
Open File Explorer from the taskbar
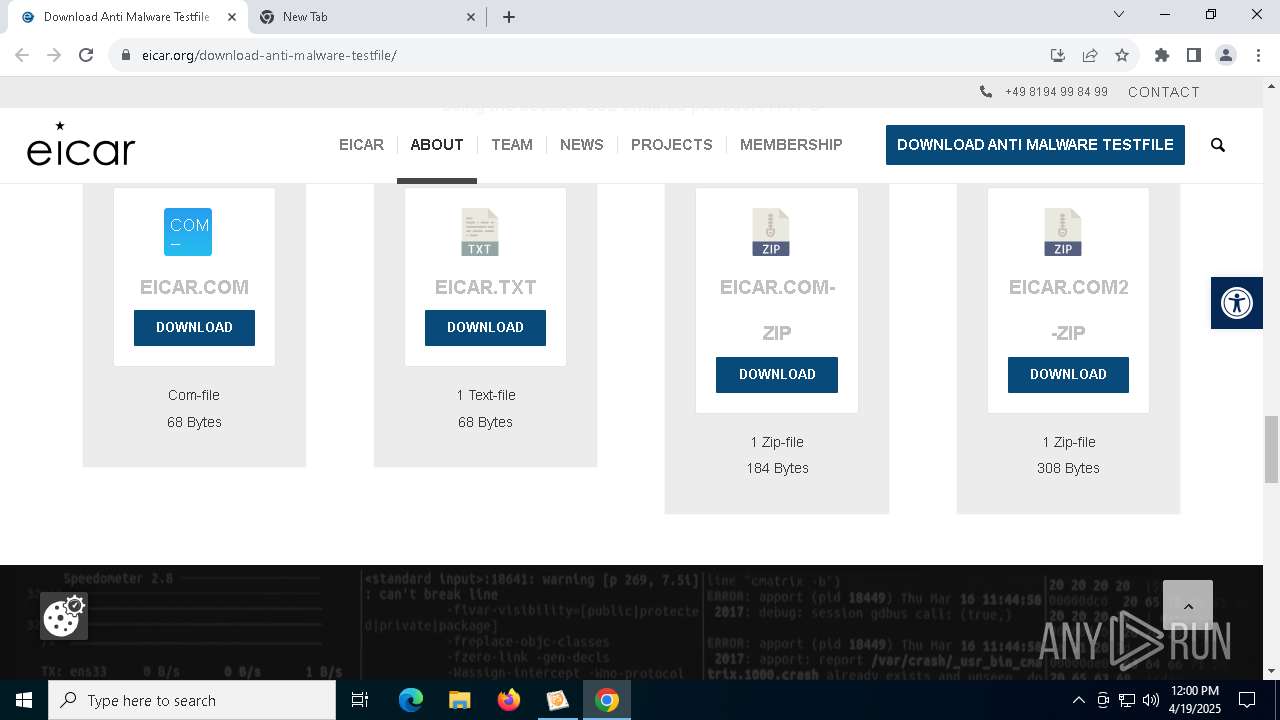[x=459, y=700]
